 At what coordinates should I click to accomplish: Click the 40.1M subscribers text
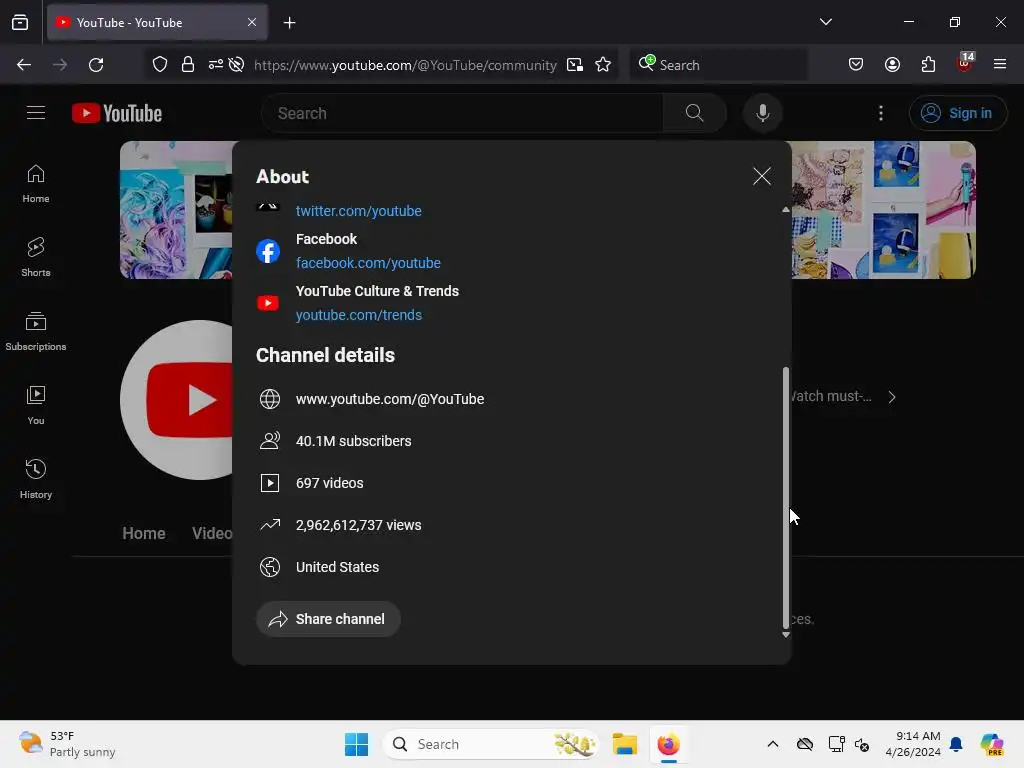pyautogui.click(x=353, y=441)
